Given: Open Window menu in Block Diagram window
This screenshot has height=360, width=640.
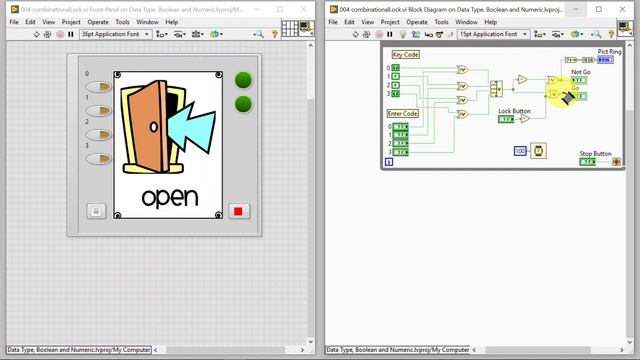Looking at the screenshot, I should tap(466, 22).
